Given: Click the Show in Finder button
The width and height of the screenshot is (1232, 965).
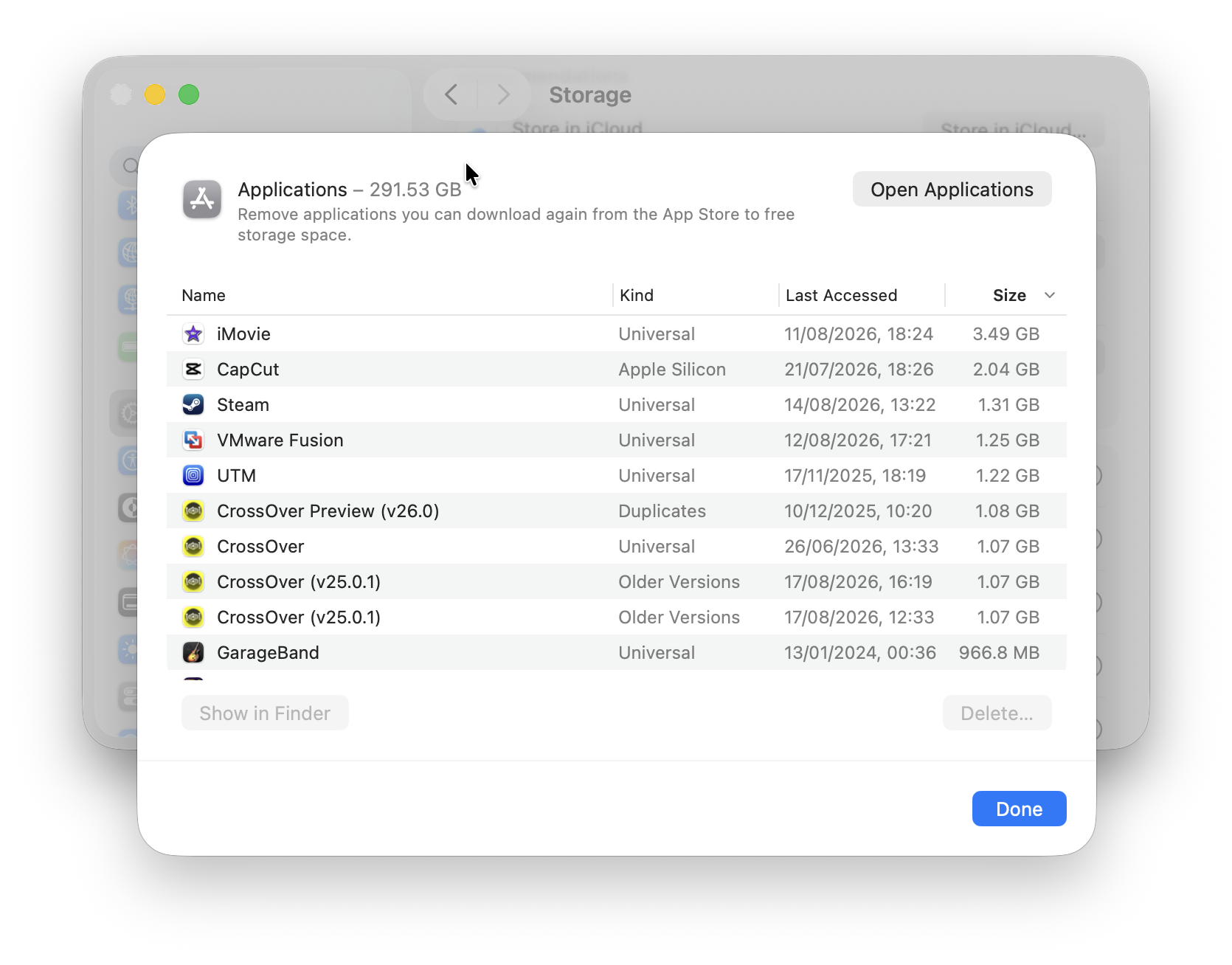Looking at the screenshot, I should [265, 713].
